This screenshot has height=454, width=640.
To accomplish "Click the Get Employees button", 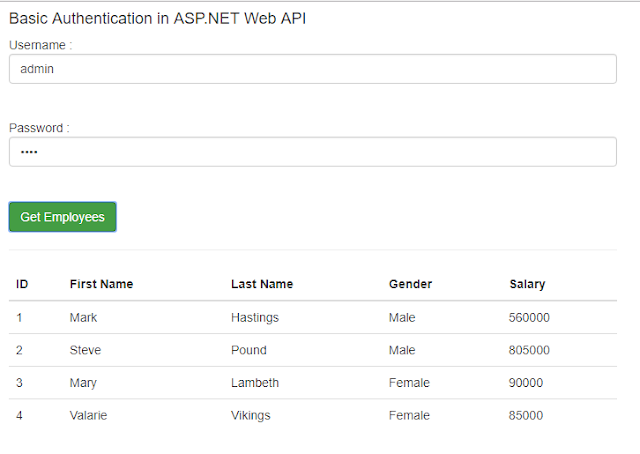I will coord(62,217).
